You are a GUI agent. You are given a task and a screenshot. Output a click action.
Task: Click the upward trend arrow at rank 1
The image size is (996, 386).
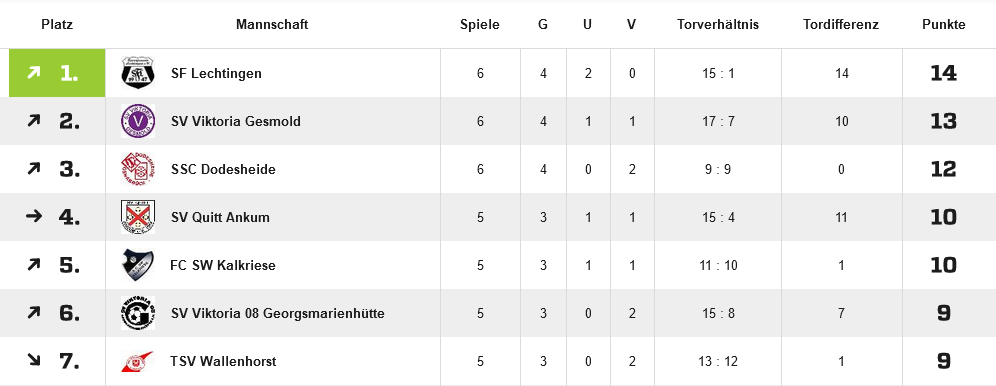click(33, 72)
